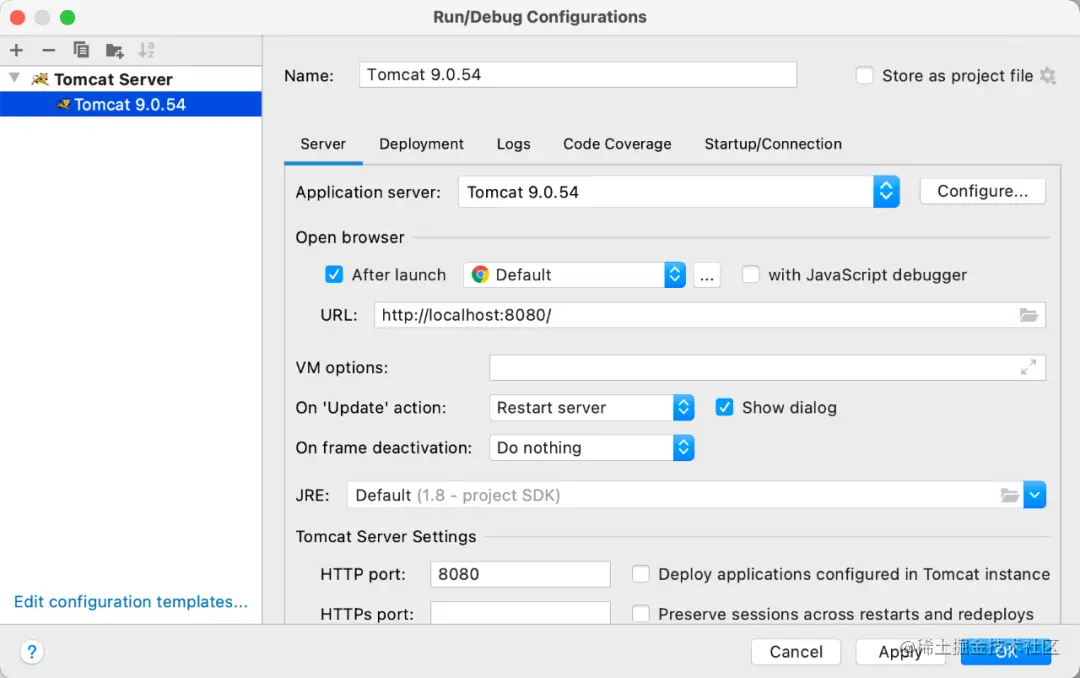The width and height of the screenshot is (1080, 678).
Task: Click the HTTP port input field
Action: [520, 574]
